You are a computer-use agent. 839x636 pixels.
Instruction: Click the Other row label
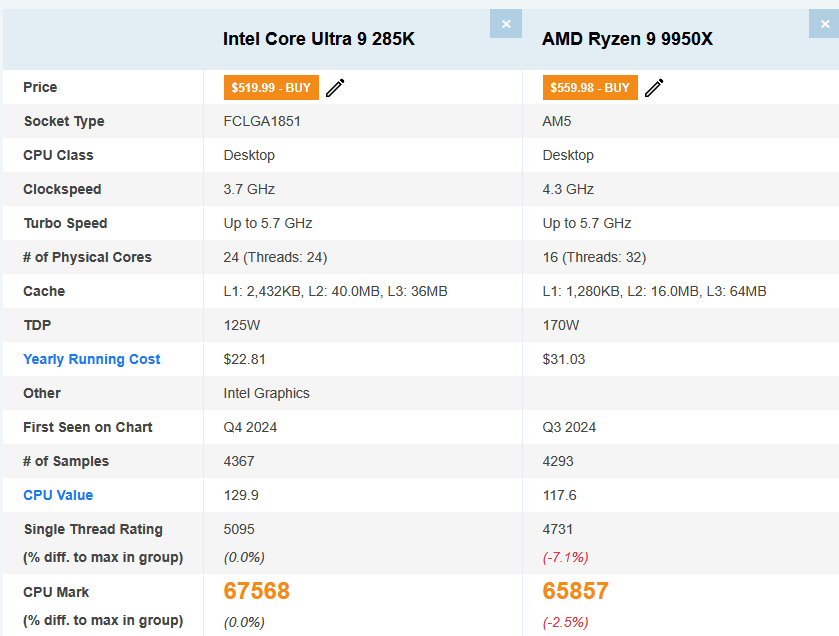pyautogui.click(x=42, y=393)
